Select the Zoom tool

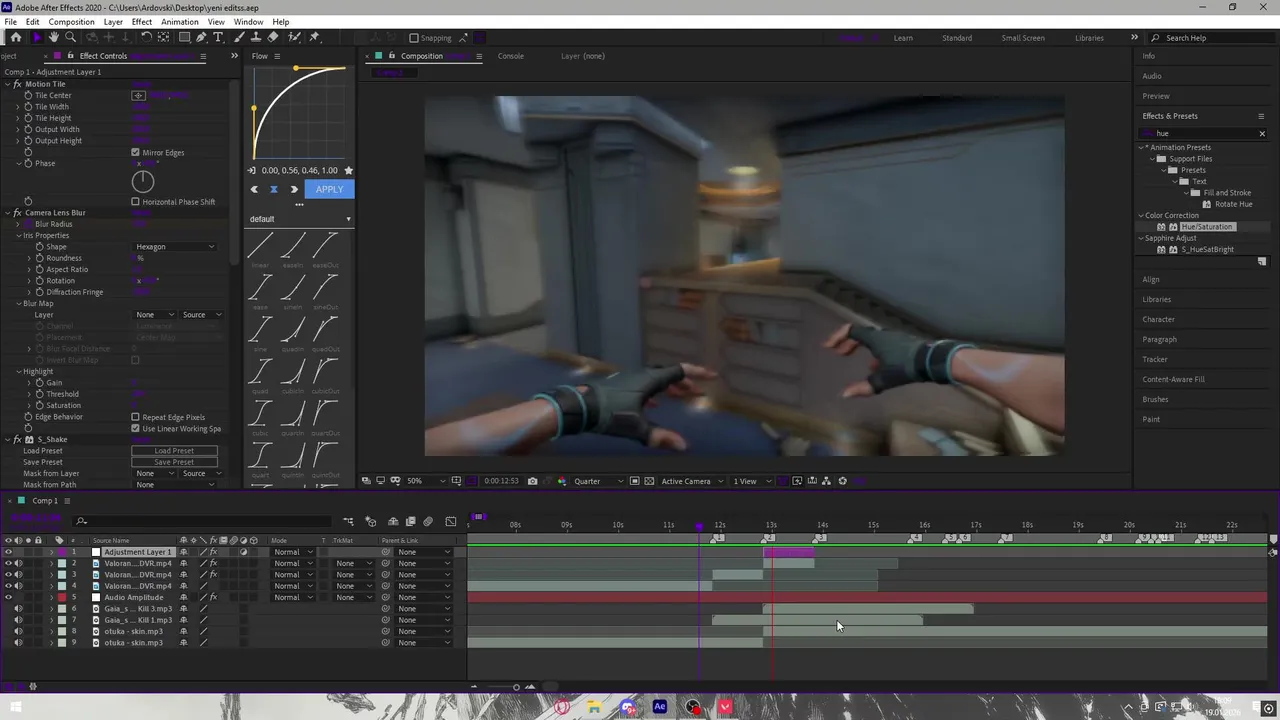tap(71, 38)
